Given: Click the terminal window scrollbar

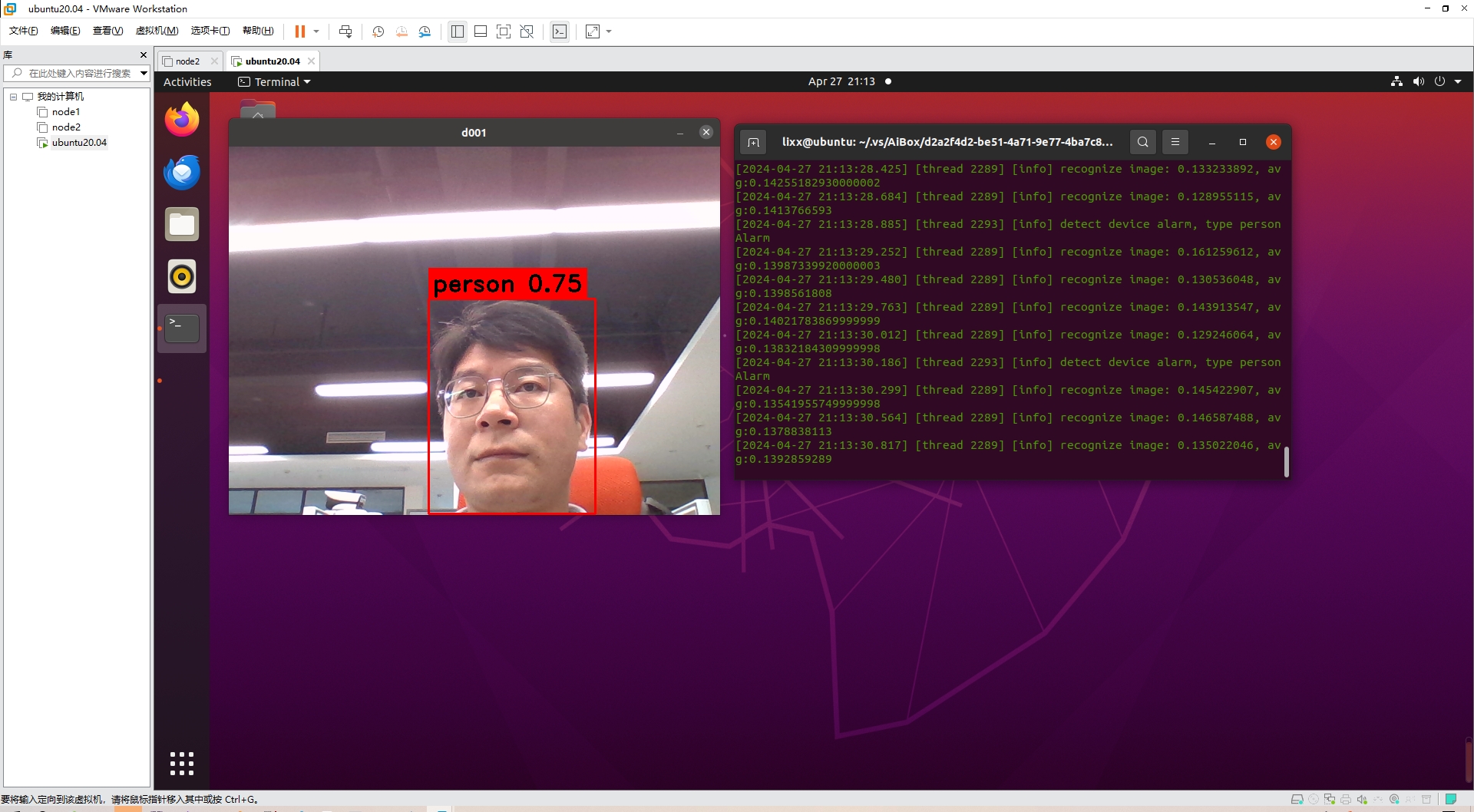Looking at the screenshot, I should point(1286,461).
